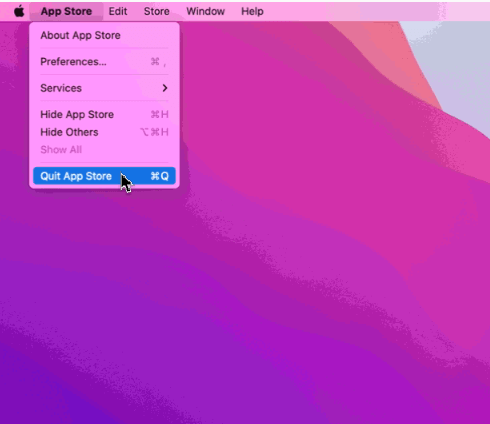This screenshot has width=490, height=424.
Task: Click the ⌥⌘H shortcut hint for Hide Others
Action: pyautogui.click(x=154, y=132)
